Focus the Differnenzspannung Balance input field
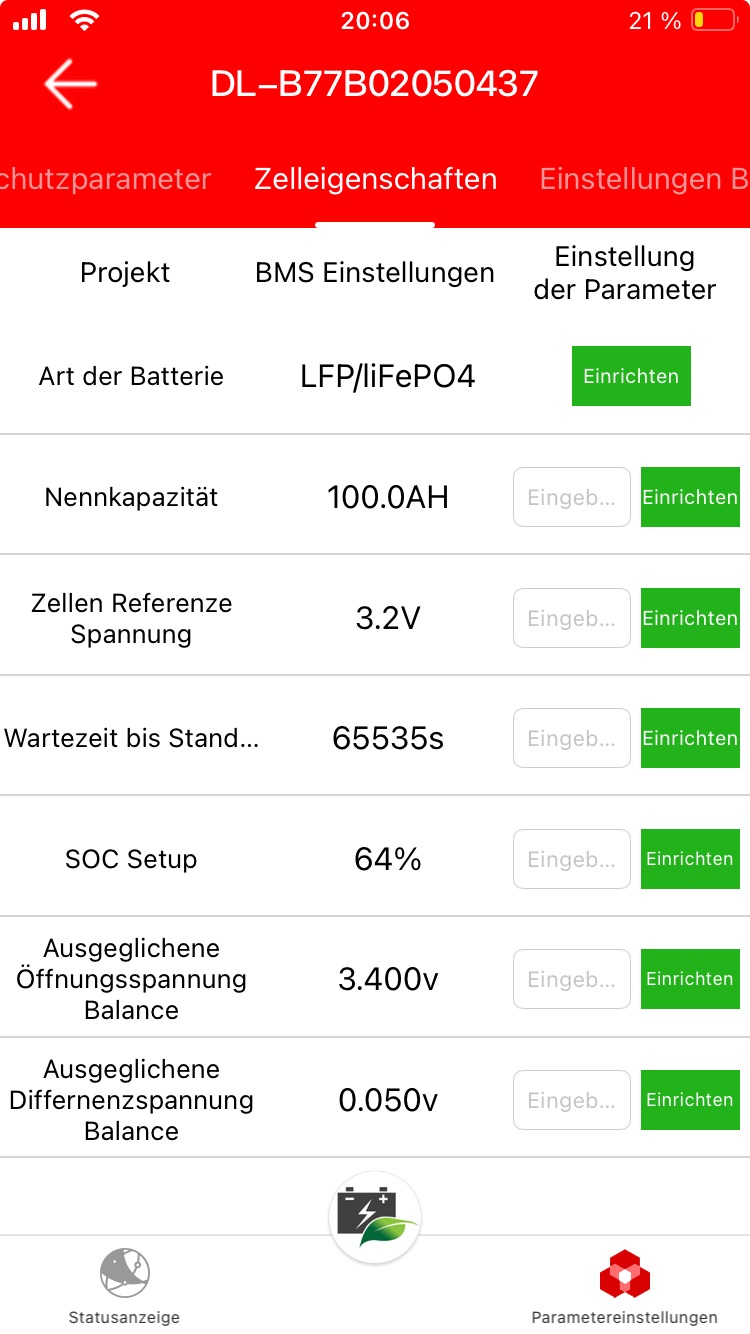This screenshot has height=1334, width=750. pos(572,1100)
